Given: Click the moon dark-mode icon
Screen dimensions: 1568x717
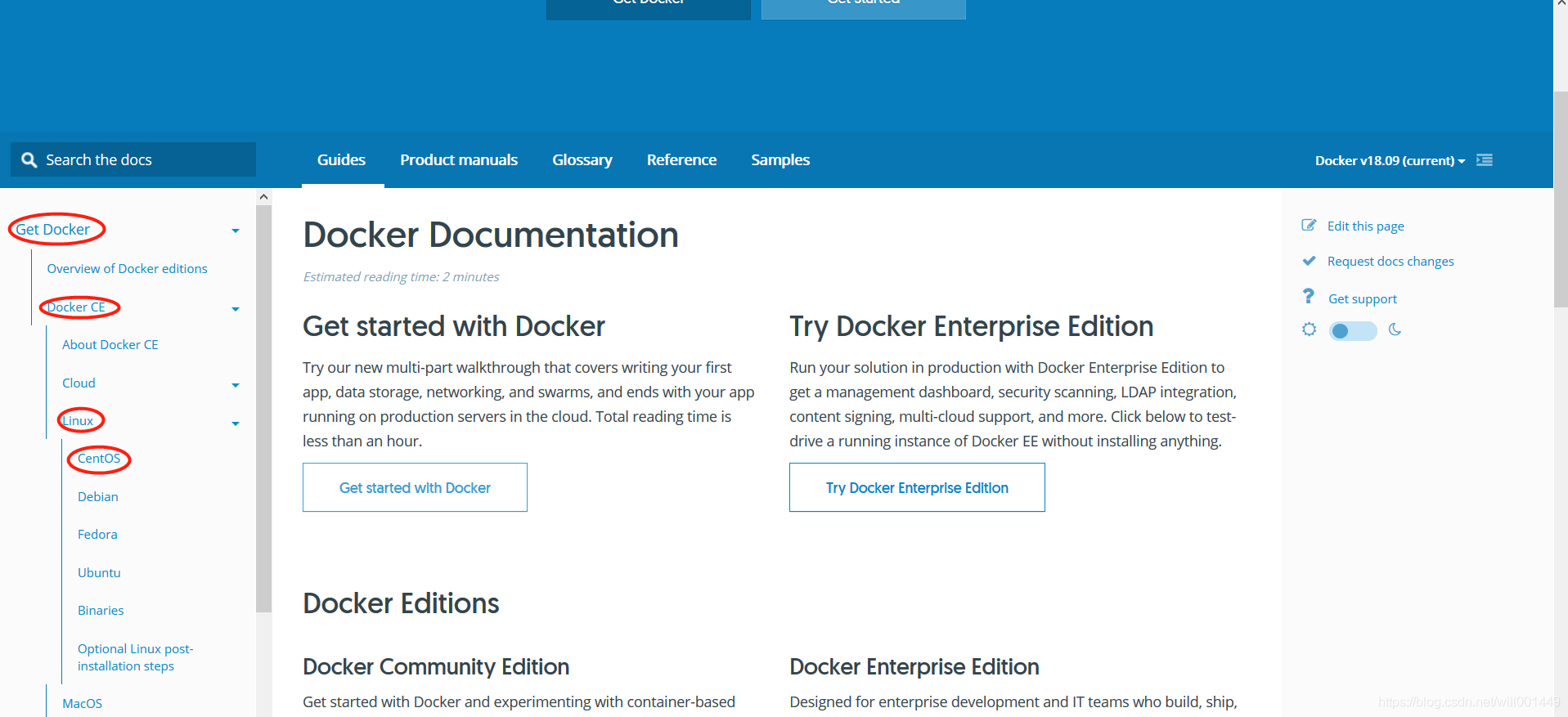Looking at the screenshot, I should click(1395, 329).
